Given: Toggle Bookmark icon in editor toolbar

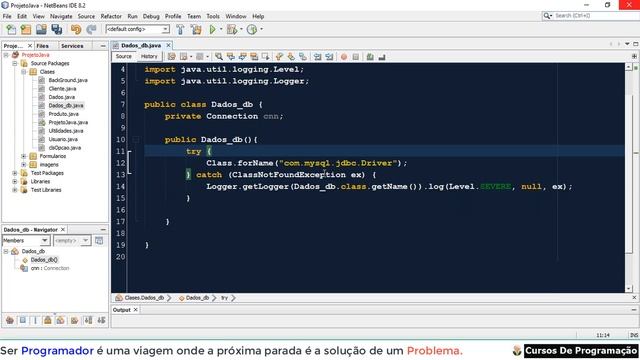Looking at the screenshot, I should 302,57.
